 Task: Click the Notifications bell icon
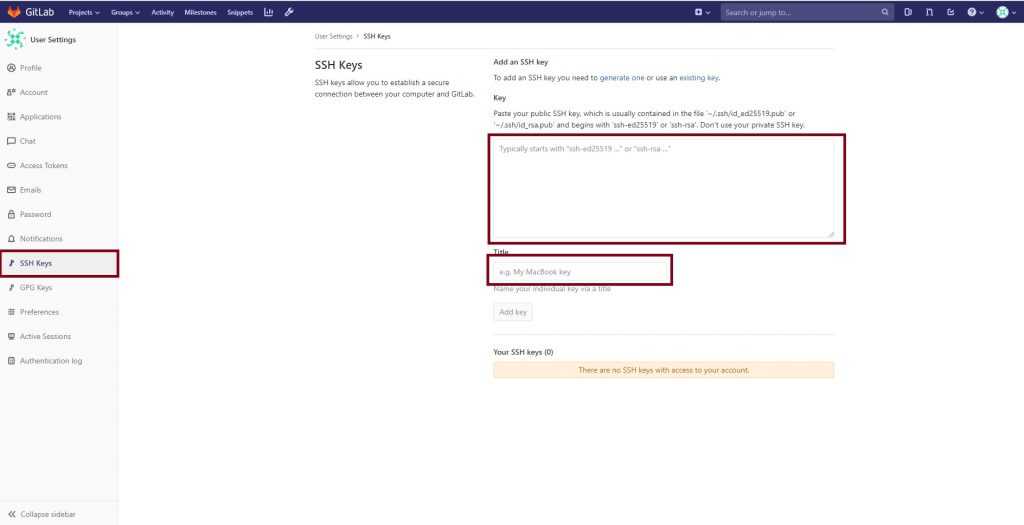coord(10,238)
